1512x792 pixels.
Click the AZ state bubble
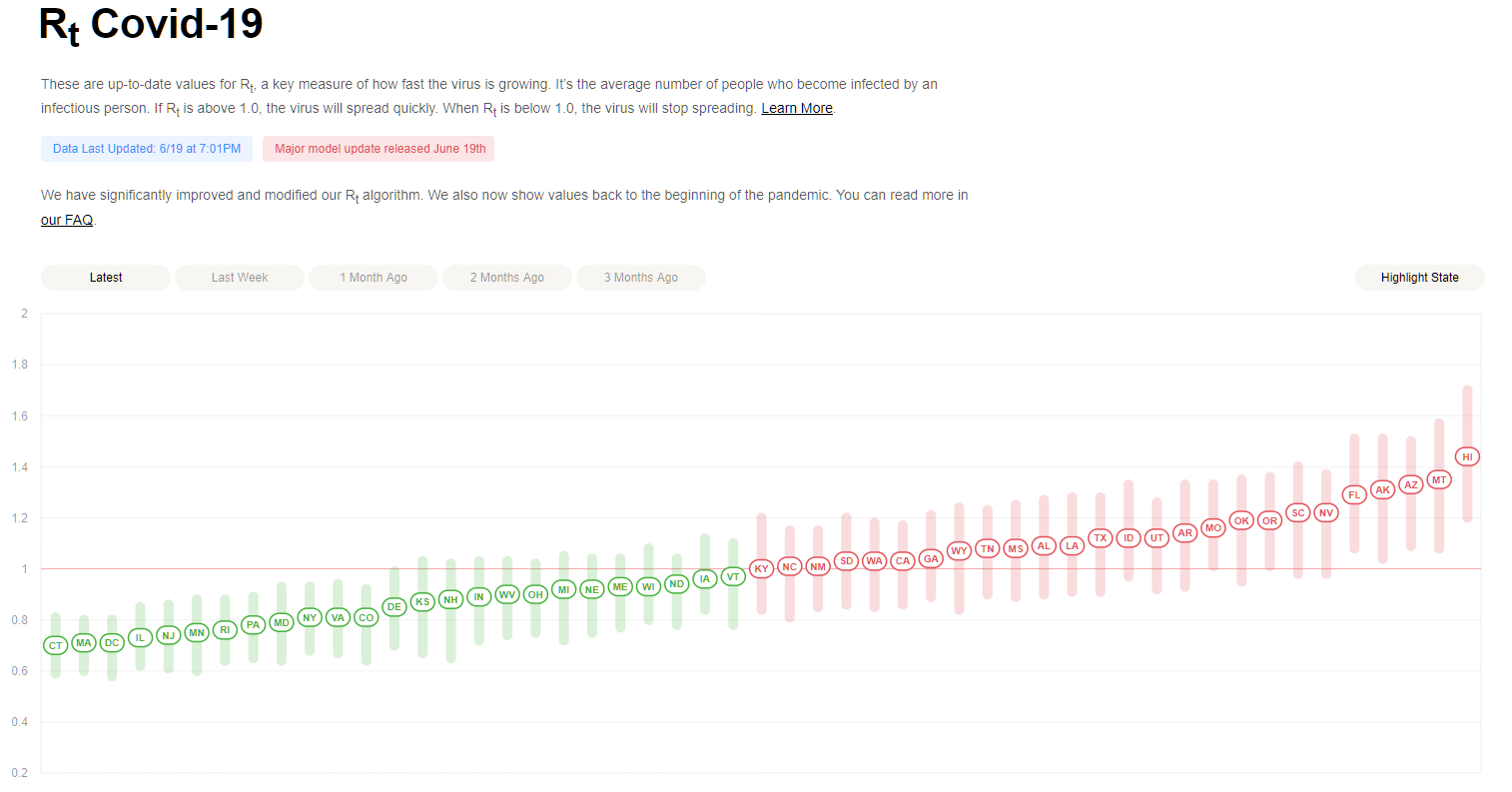point(1411,484)
